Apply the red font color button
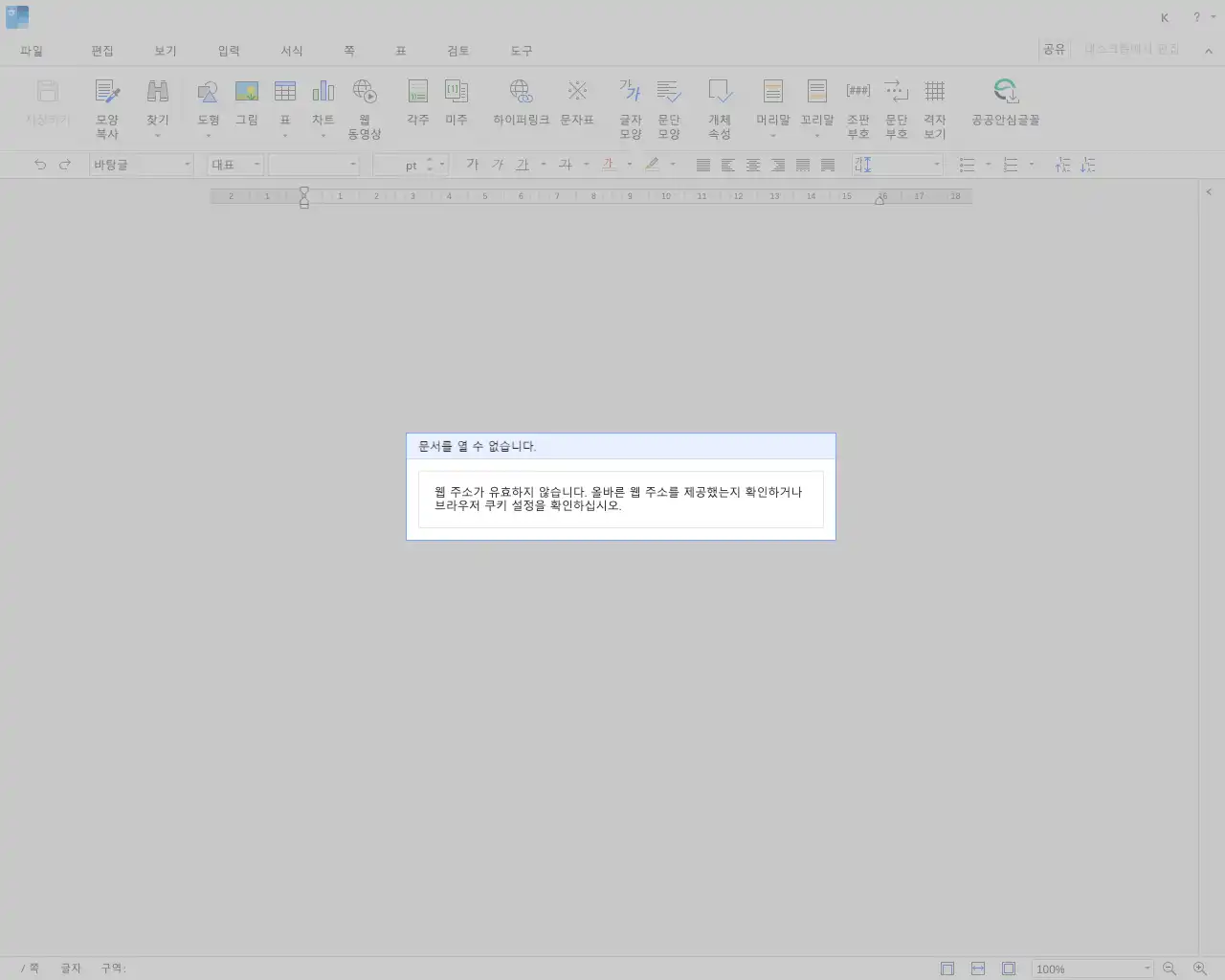 pyautogui.click(x=609, y=165)
